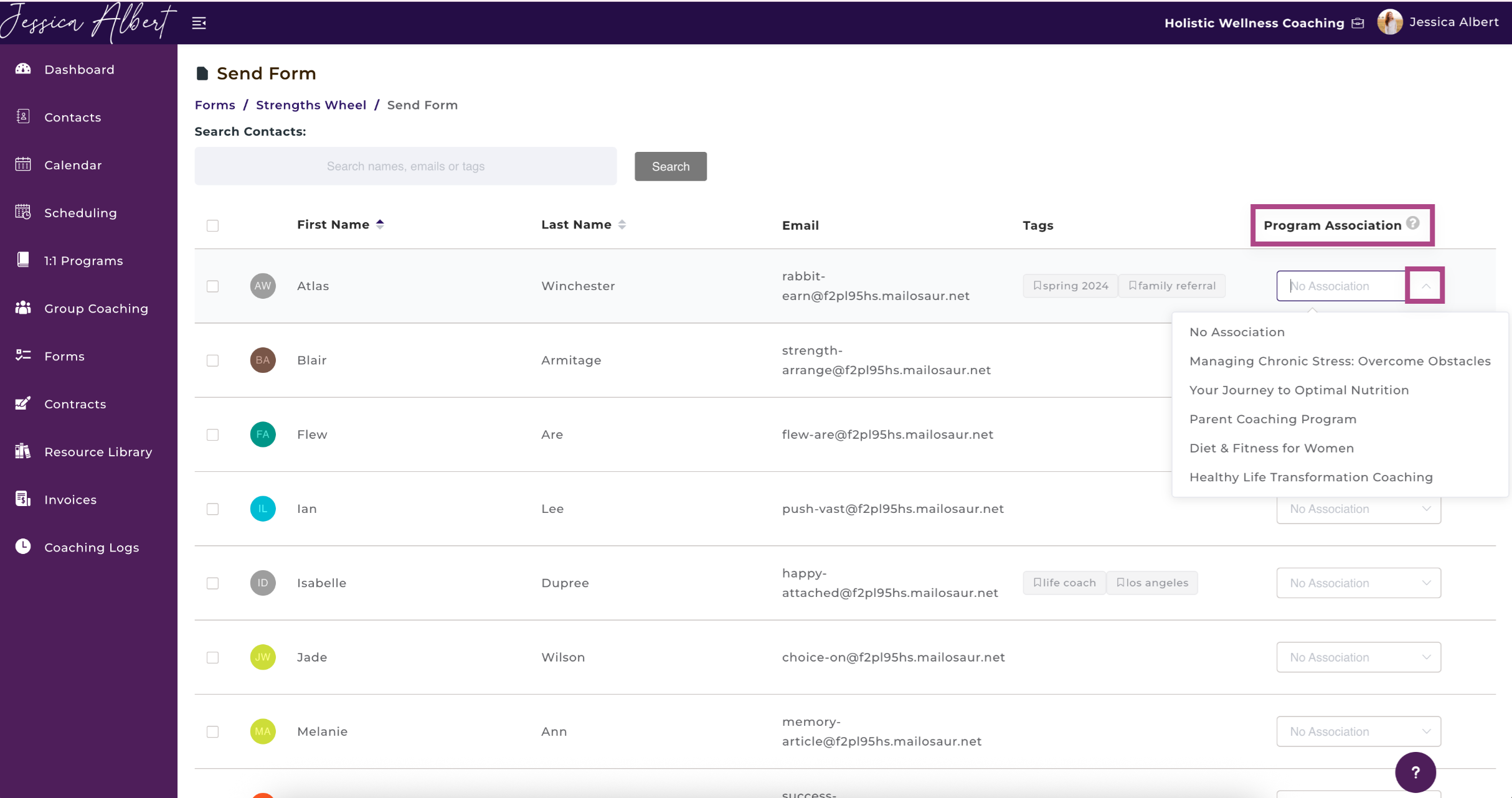The height and width of the screenshot is (798, 1512).
Task: Open the Coaching Logs clock icon
Action: point(23,546)
